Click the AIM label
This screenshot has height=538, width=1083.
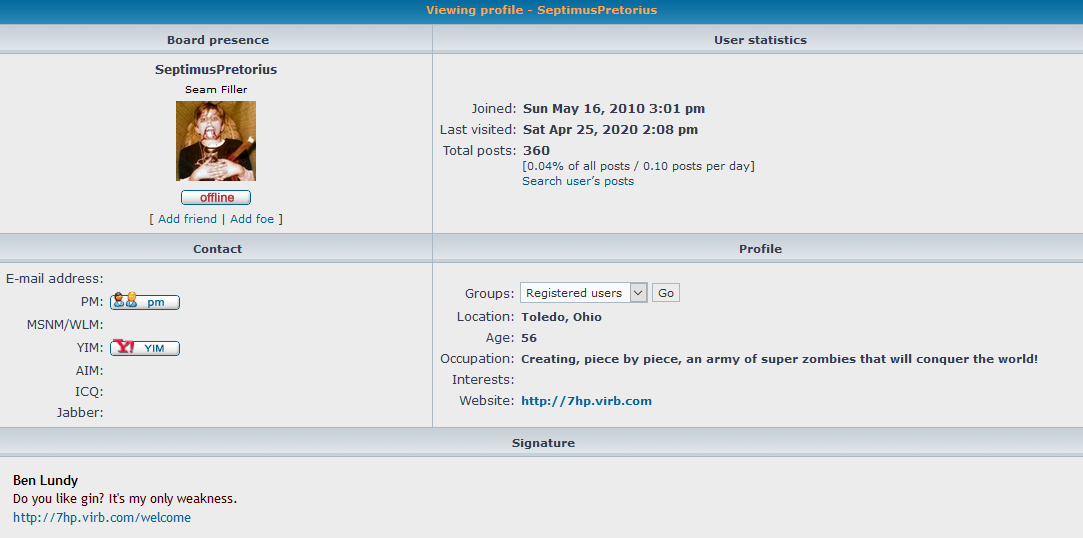90,371
